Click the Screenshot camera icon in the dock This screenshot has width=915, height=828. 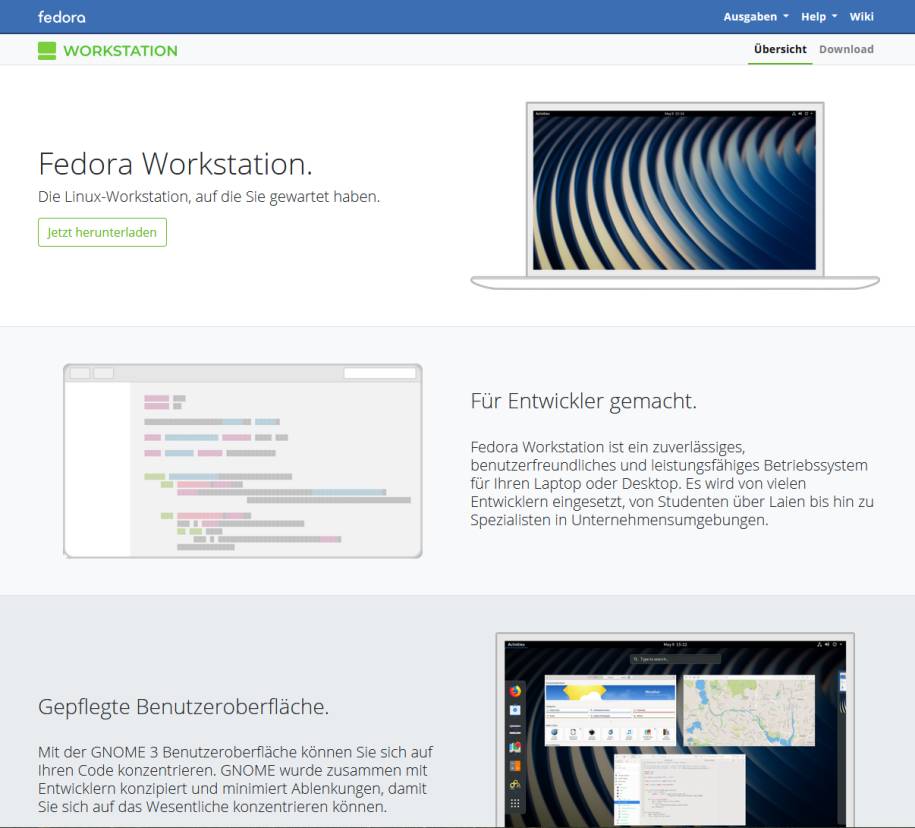[516, 711]
